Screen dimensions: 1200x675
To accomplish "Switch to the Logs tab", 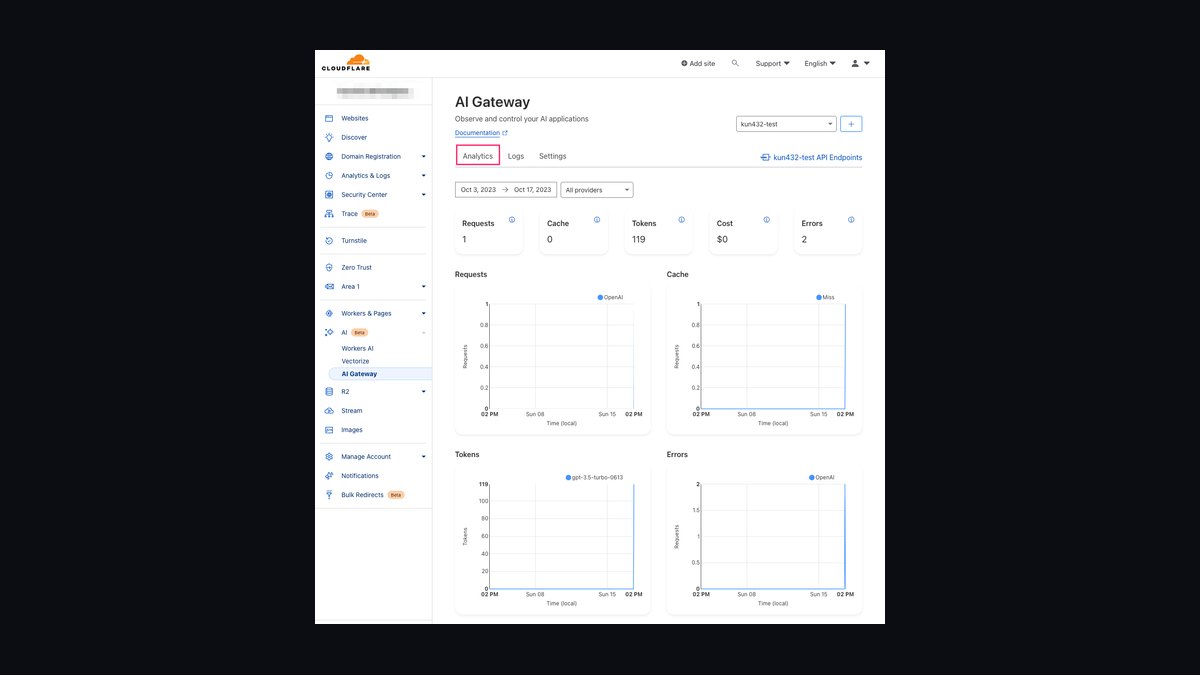I will [x=516, y=156].
